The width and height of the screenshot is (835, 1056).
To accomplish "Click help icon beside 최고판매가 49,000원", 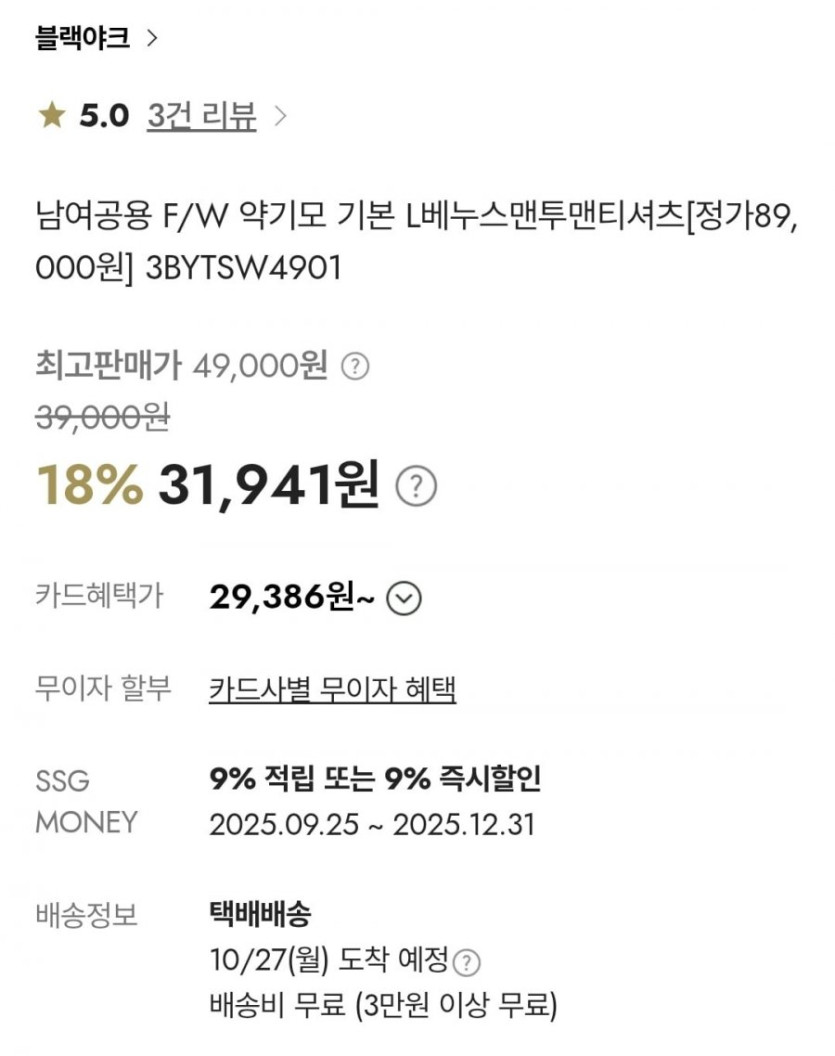I will pos(355,368).
